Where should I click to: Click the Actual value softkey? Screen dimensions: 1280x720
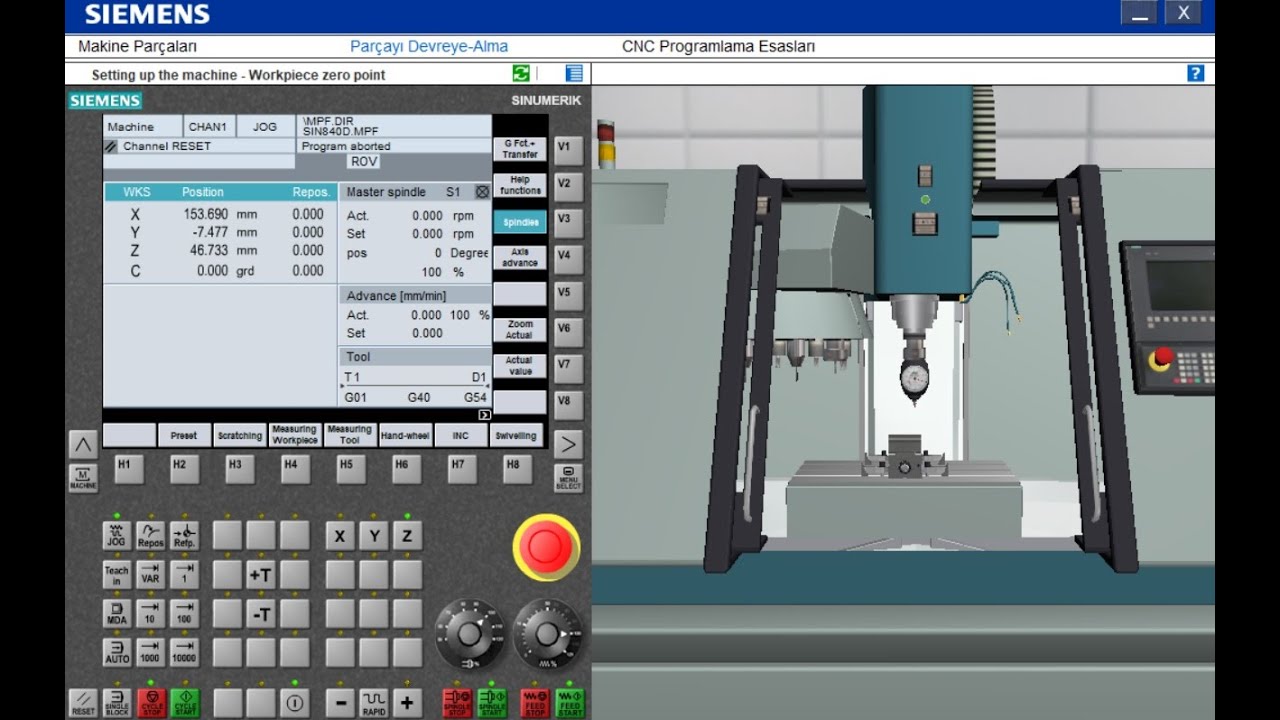point(519,366)
